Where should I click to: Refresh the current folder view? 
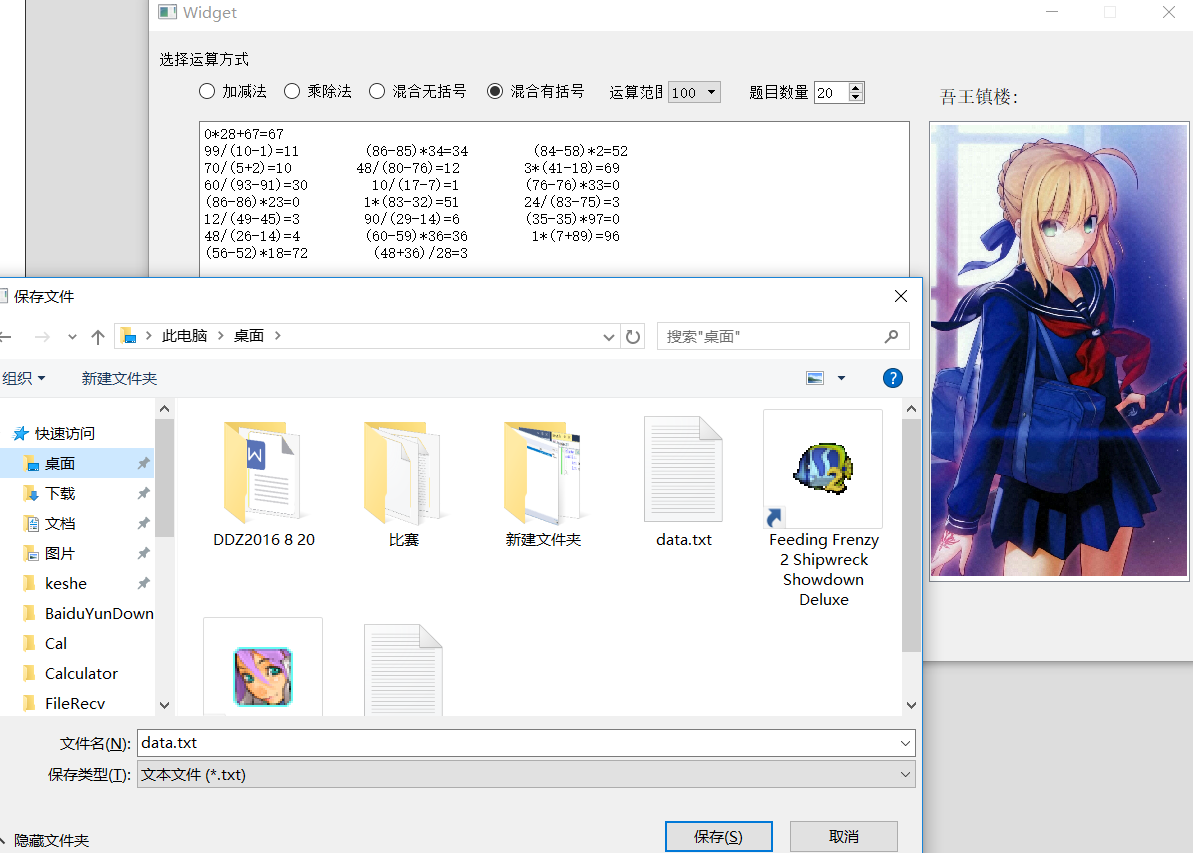[633, 336]
